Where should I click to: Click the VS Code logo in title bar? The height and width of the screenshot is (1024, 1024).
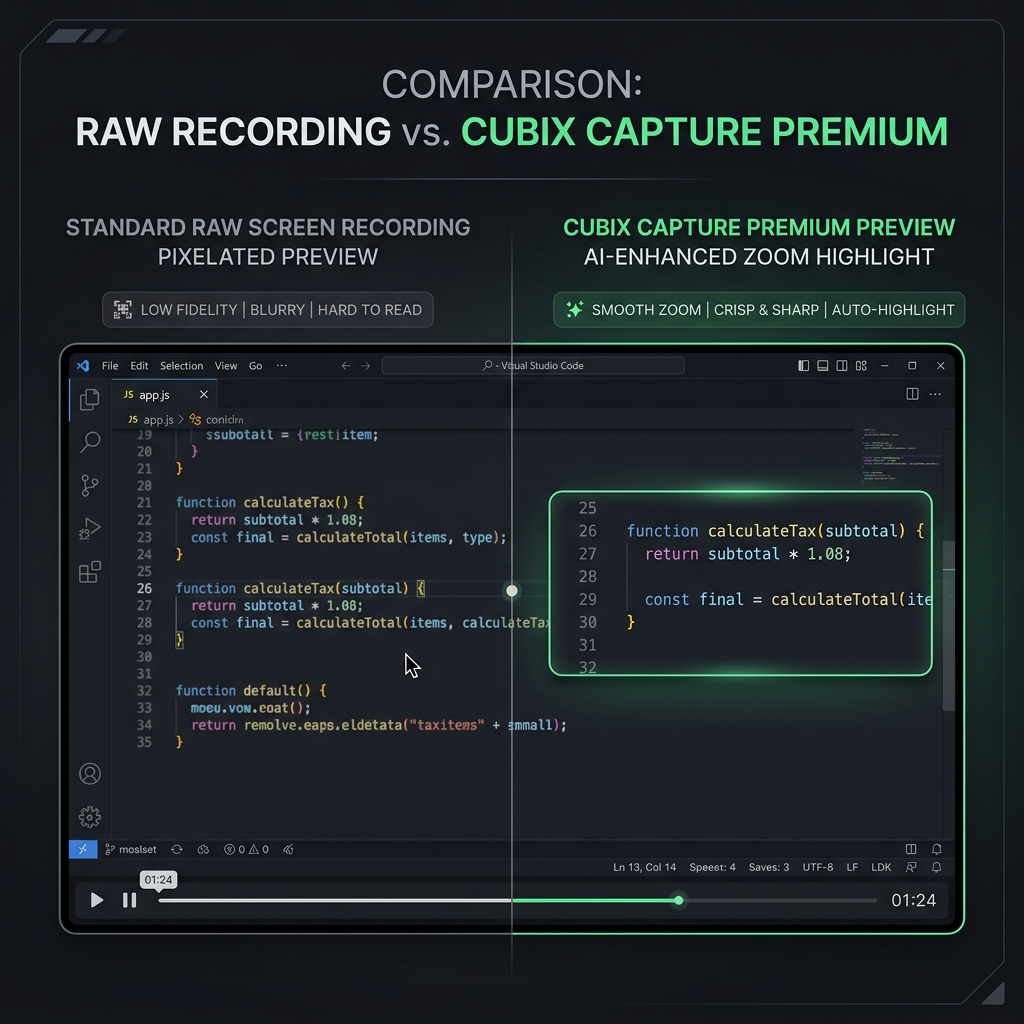tap(83, 366)
